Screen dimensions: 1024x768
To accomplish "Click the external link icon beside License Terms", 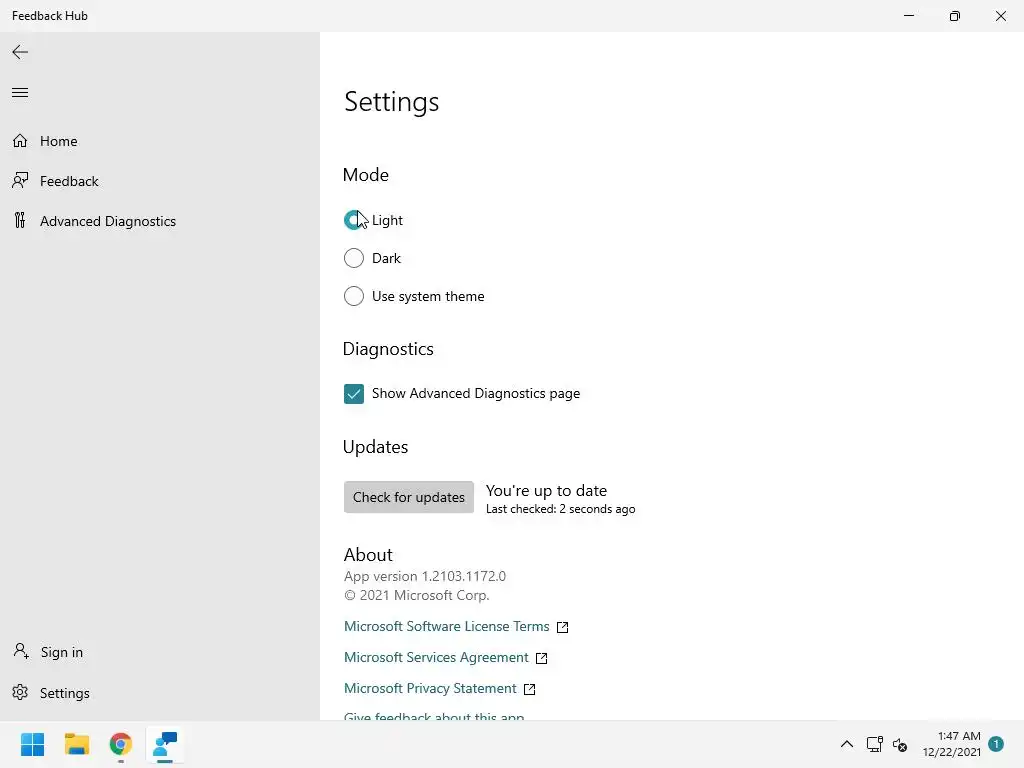I will tap(562, 627).
